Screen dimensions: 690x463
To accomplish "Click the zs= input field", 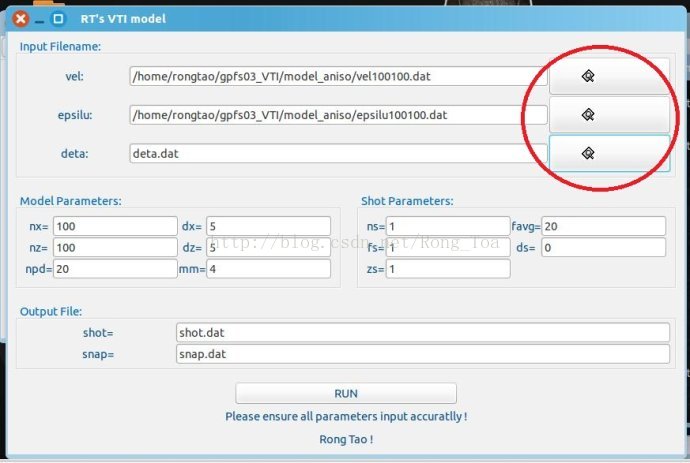I will click(x=448, y=269).
